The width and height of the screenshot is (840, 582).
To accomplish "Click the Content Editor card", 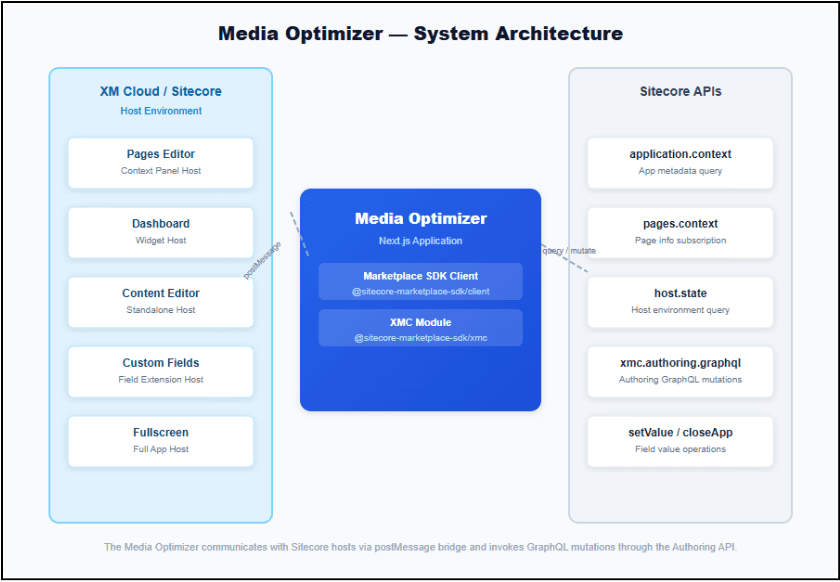I will pyautogui.click(x=161, y=302).
